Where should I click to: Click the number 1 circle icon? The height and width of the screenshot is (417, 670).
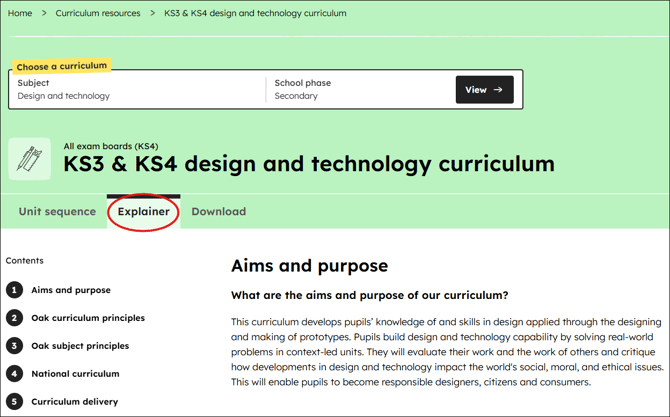[x=15, y=290]
